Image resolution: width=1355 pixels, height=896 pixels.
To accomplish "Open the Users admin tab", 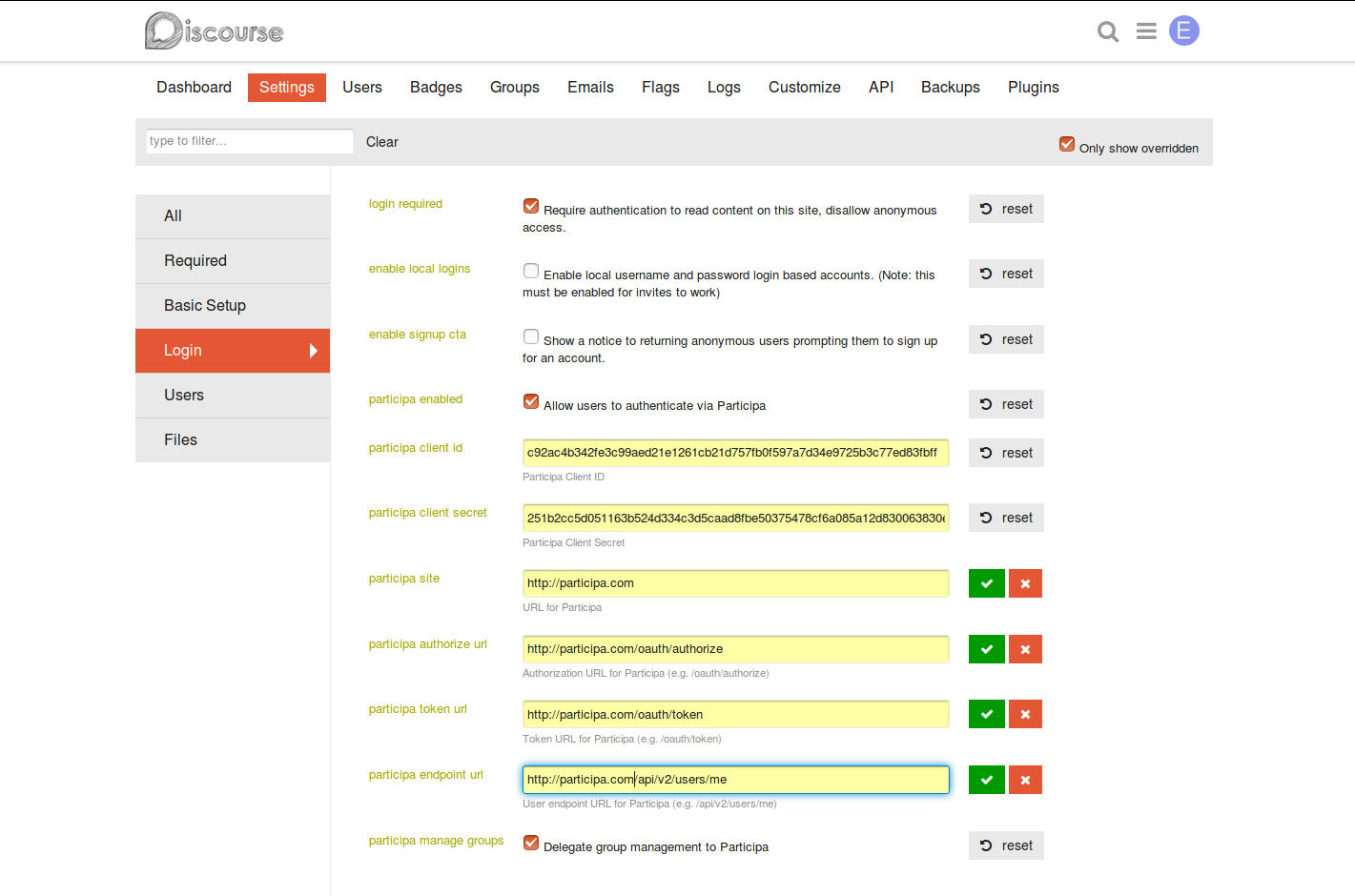I will (x=362, y=87).
